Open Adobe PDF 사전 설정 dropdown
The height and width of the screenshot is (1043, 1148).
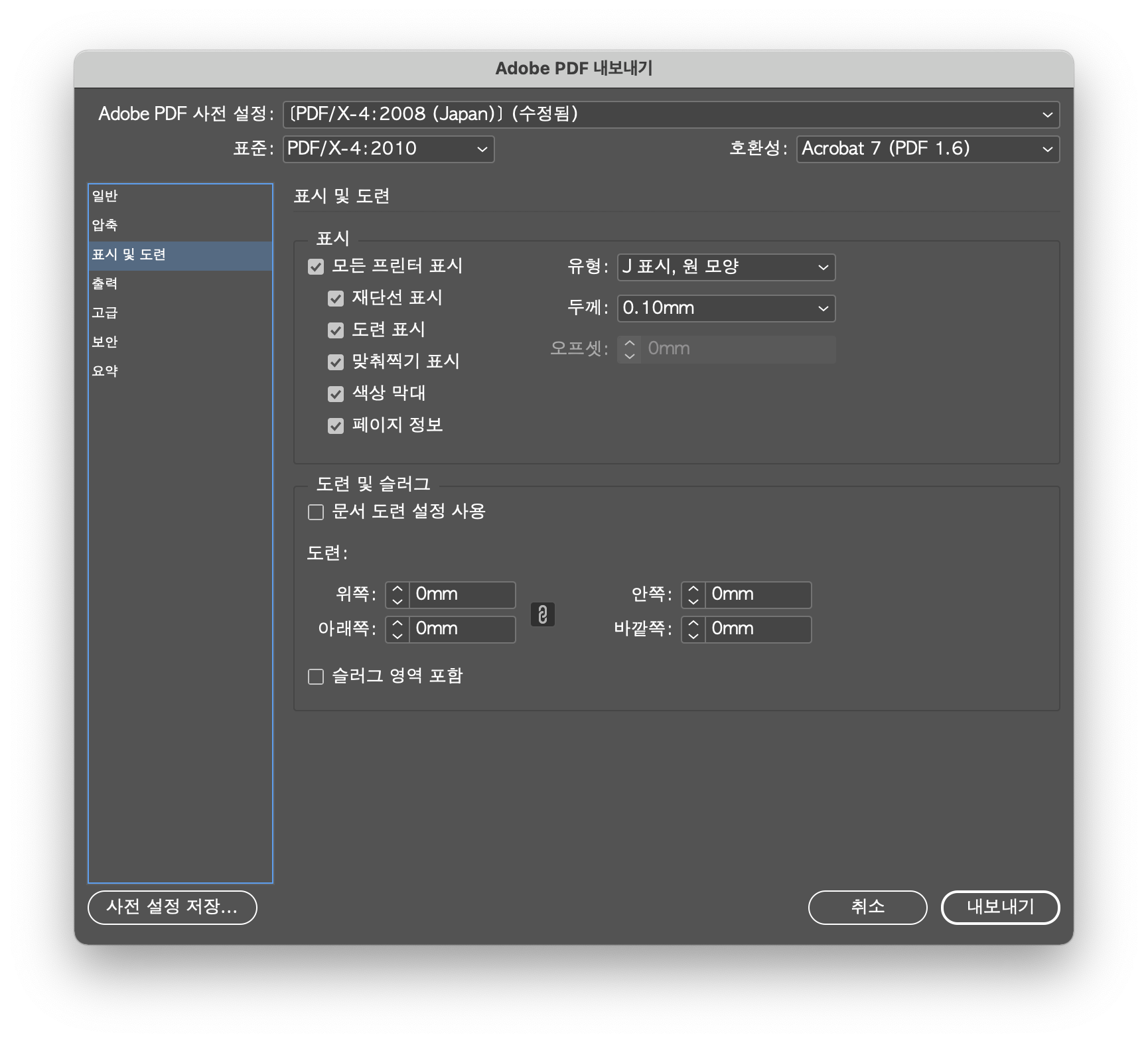pyautogui.click(x=671, y=114)
